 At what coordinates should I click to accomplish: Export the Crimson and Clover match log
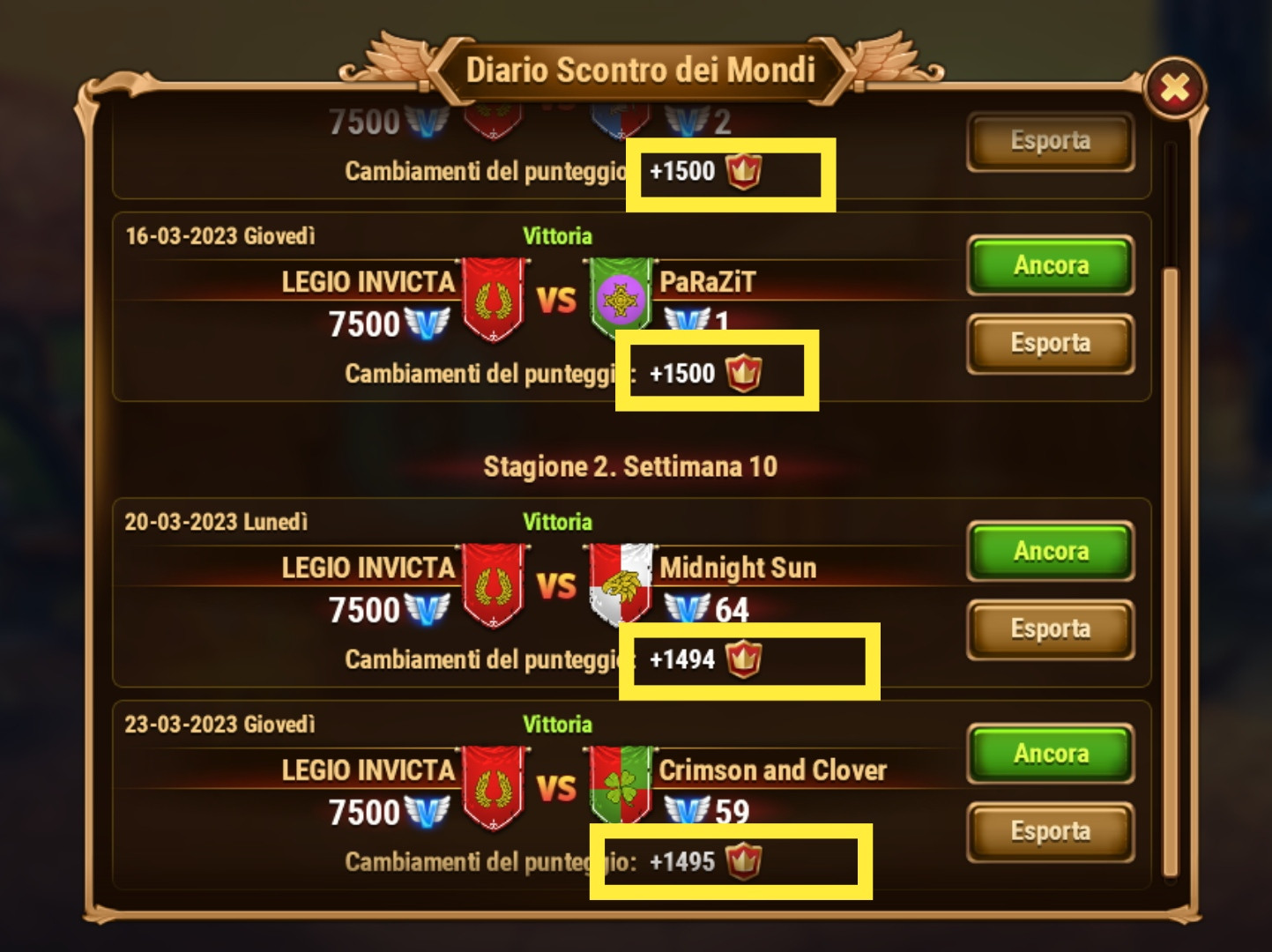pyautogui.click(x=1050, y=831)
